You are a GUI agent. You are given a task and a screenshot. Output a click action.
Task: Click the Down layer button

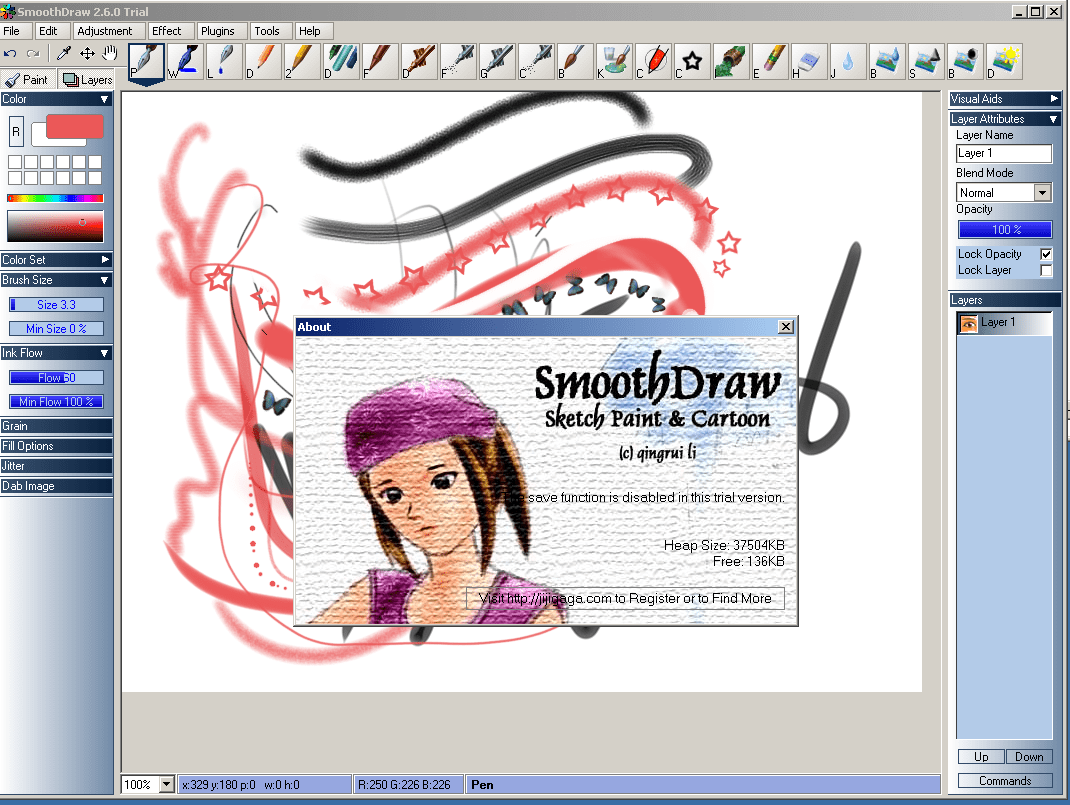click(1028, 757)
